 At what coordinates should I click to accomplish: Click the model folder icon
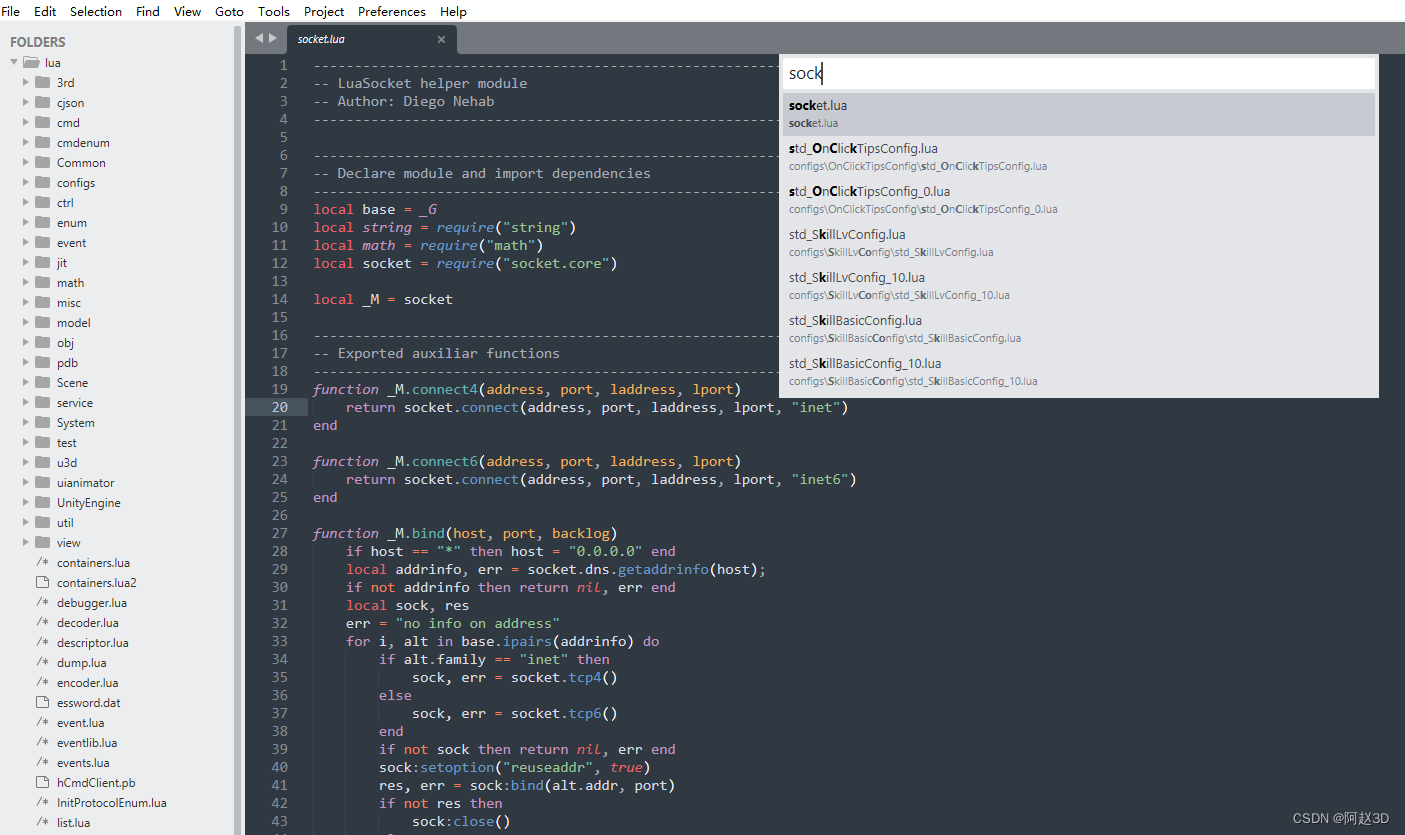click(x=42, y=322)
